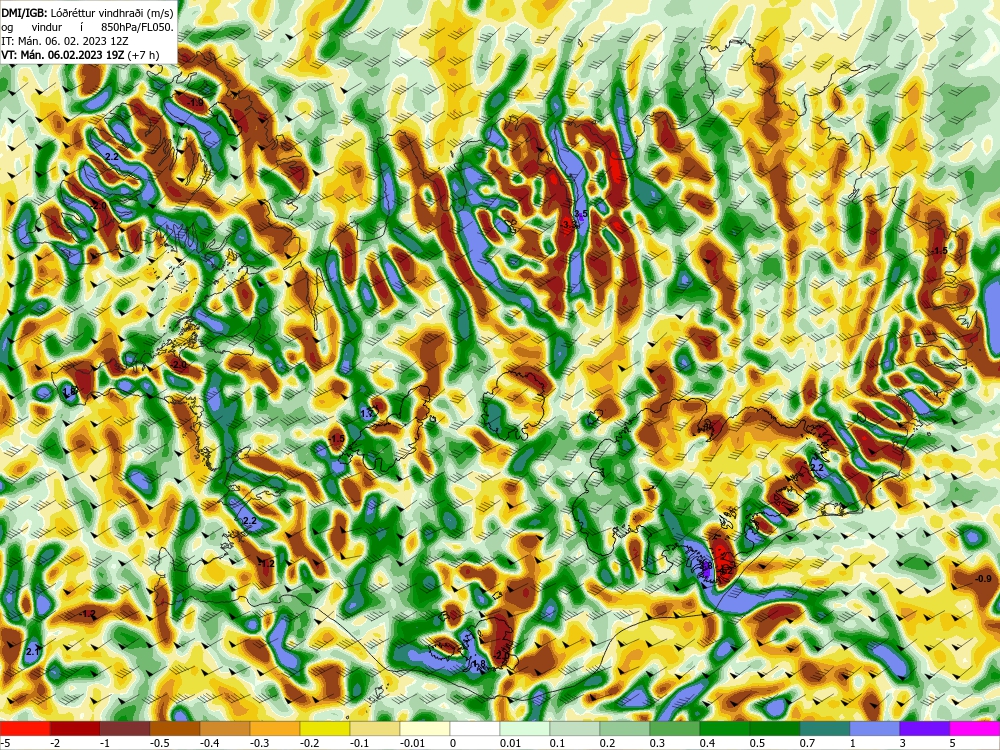Select the '2.1' value label on the map
The width and height of the screenshot is (1000, 750).
click(x=33, y=652)
